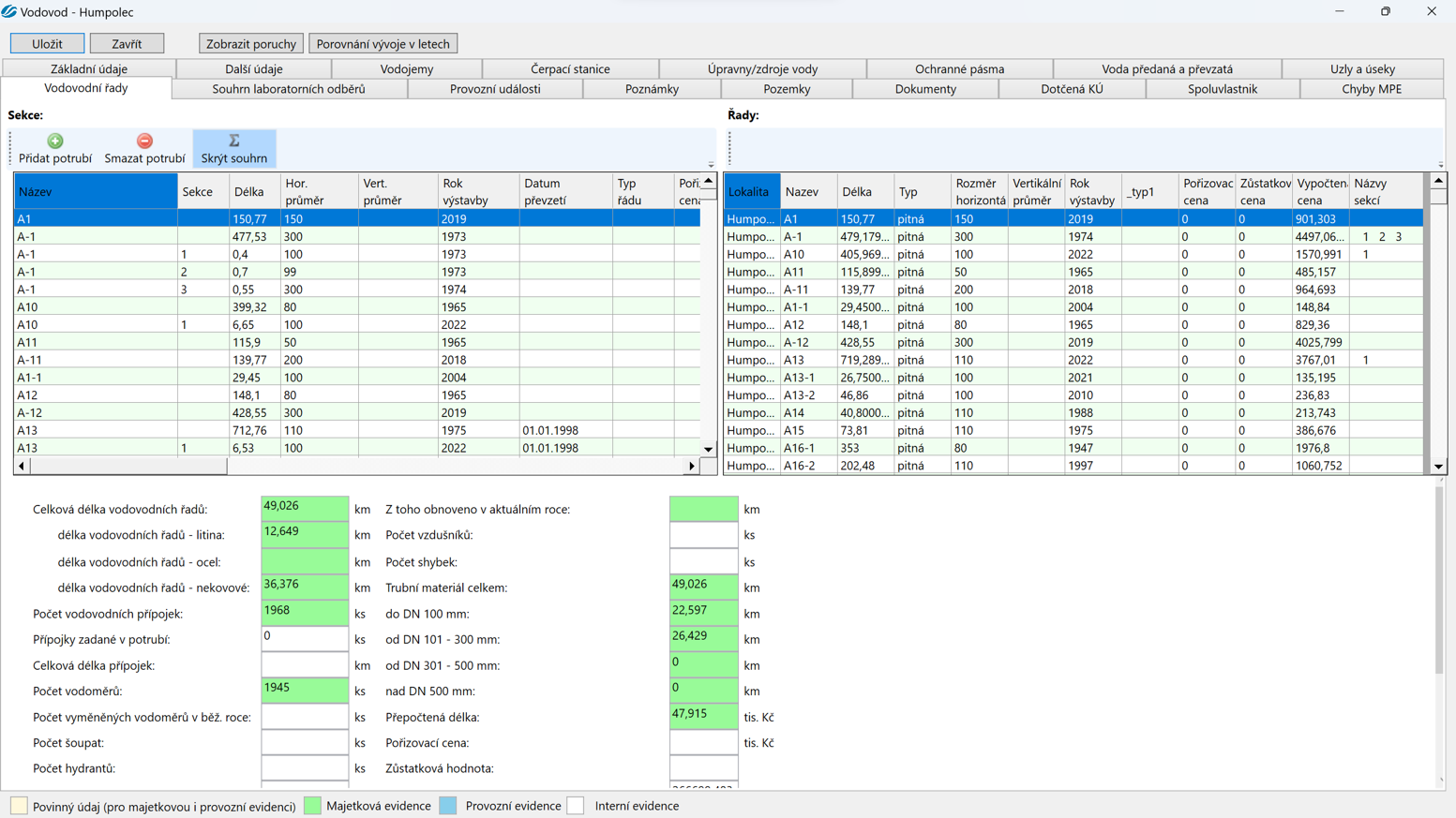Image resolution: width=1456 pixels, height=818 pixels.
Task: Click Interní evidence white swatch
Action: tap(576, 806)
